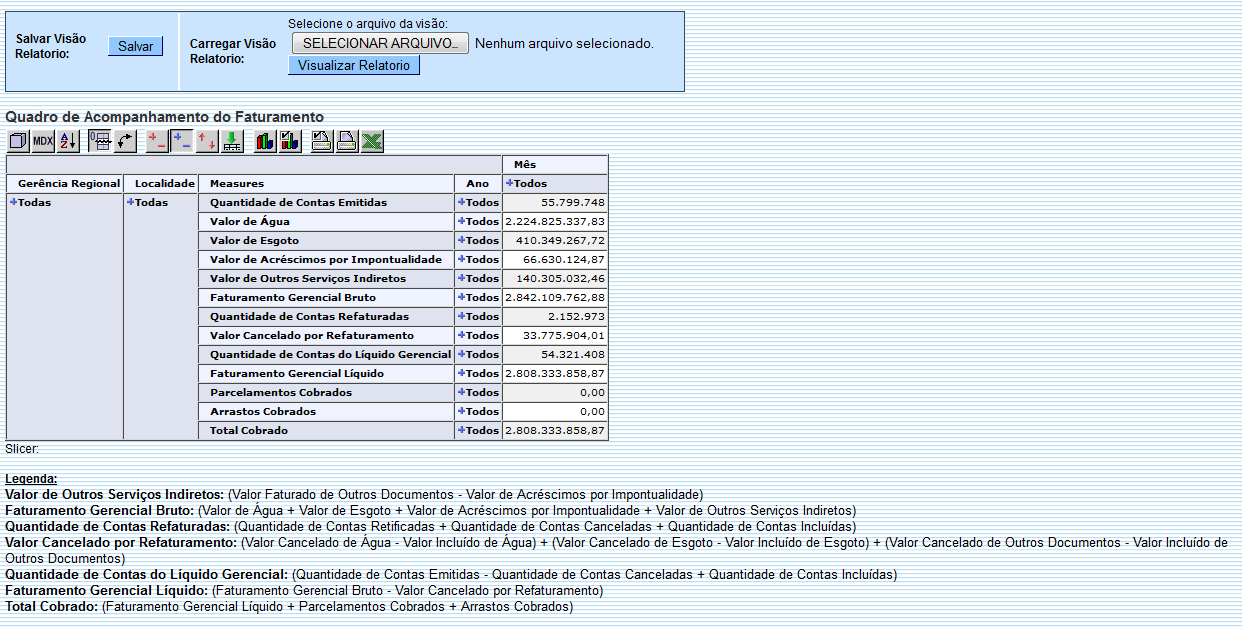Image resolution: width=1242 pixels, height=627 pixels.
Task: Open file picker with SELECIONAR ARQUIVO
Action: click(x=379, y=43)
